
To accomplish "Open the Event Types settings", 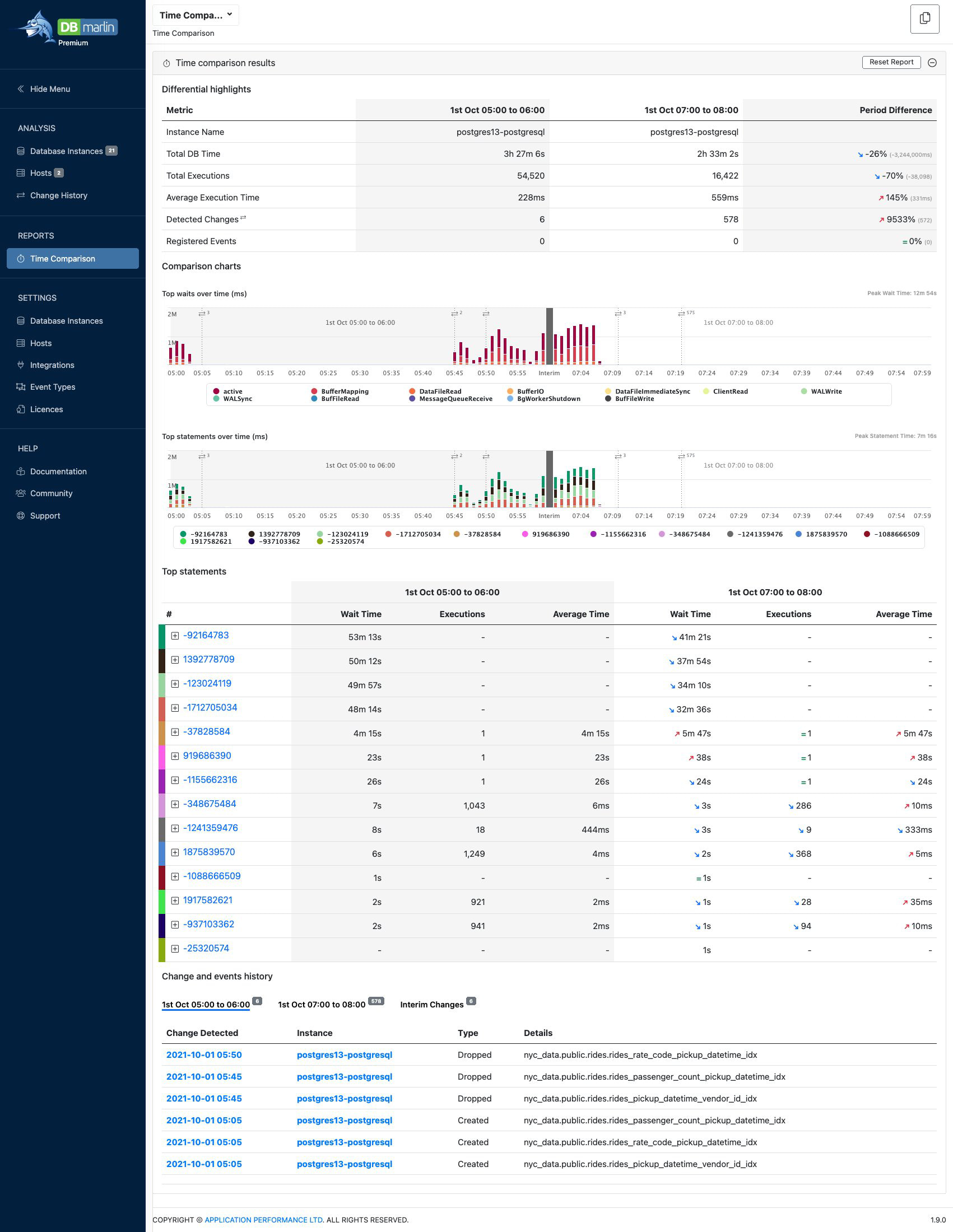I will (x=53, y=387).
